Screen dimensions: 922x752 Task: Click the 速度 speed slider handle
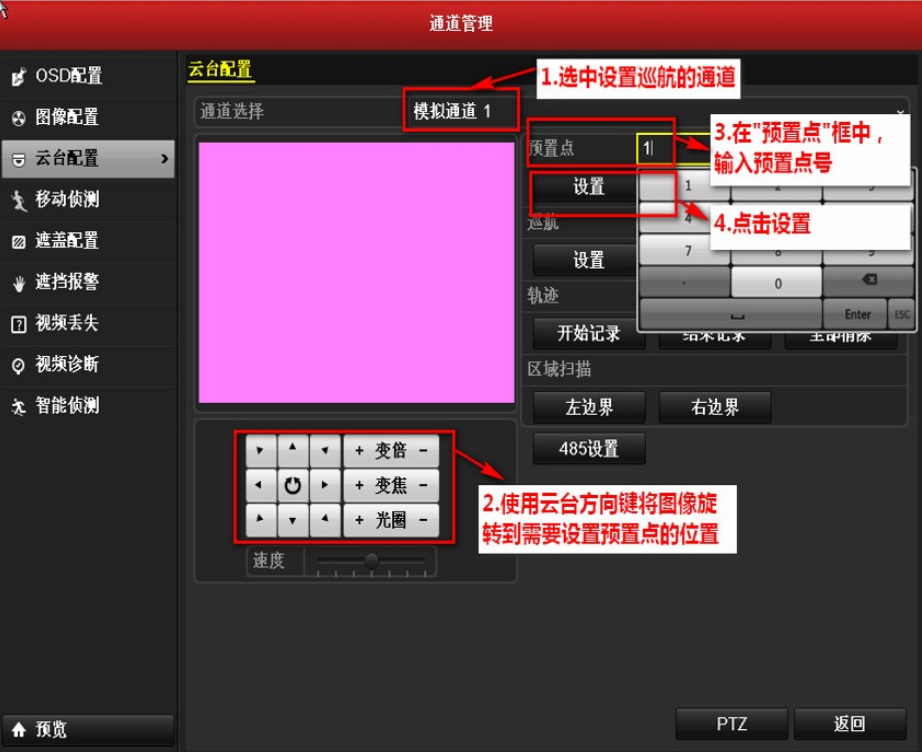(371, 561)
